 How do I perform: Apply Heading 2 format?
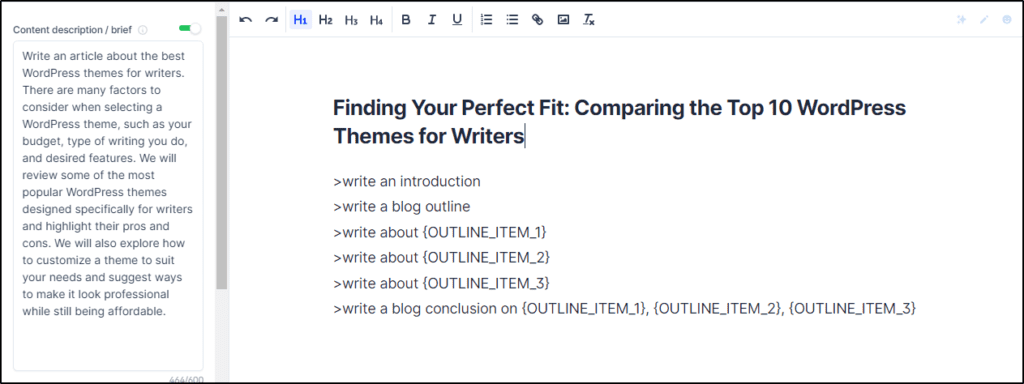coord(325,20)
